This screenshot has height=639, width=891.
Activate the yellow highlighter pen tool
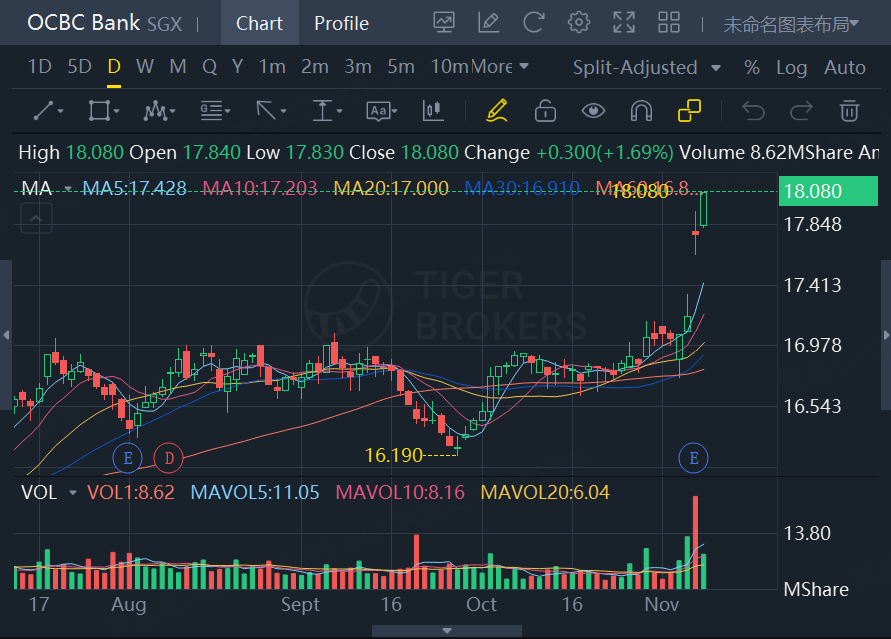pyautogui.click(x=497, y=110)
